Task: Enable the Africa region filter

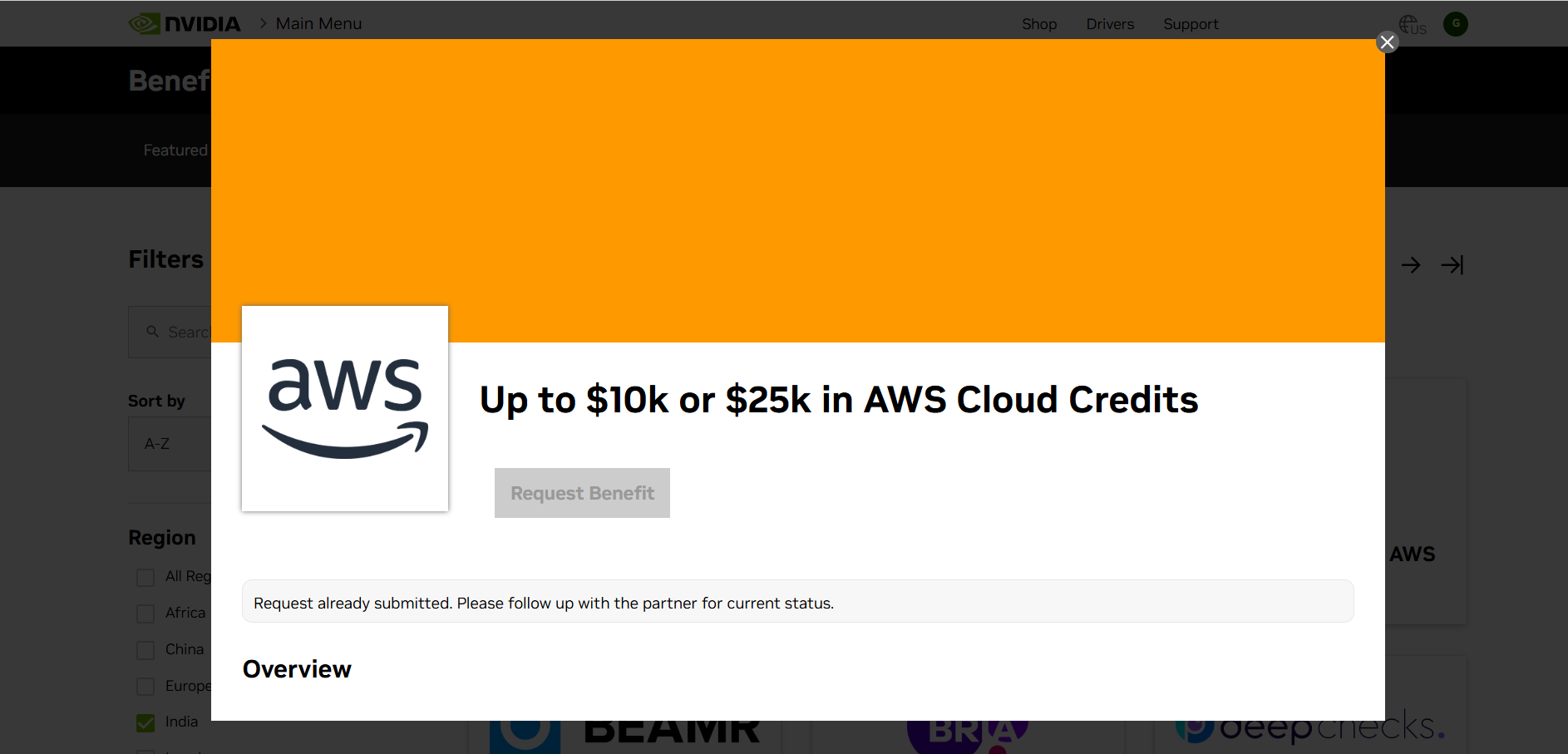Action: [x=145, y=613]
